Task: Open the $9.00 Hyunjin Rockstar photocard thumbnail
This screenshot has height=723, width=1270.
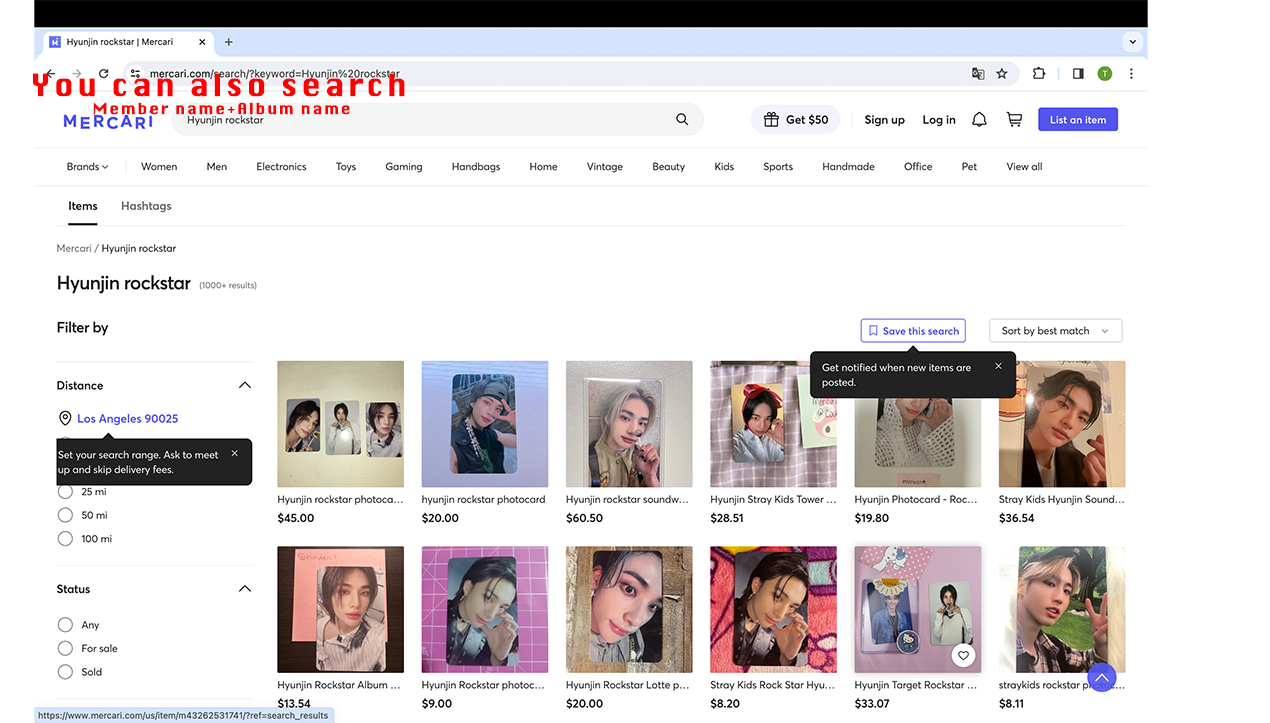Action: (x=485, y=609)
